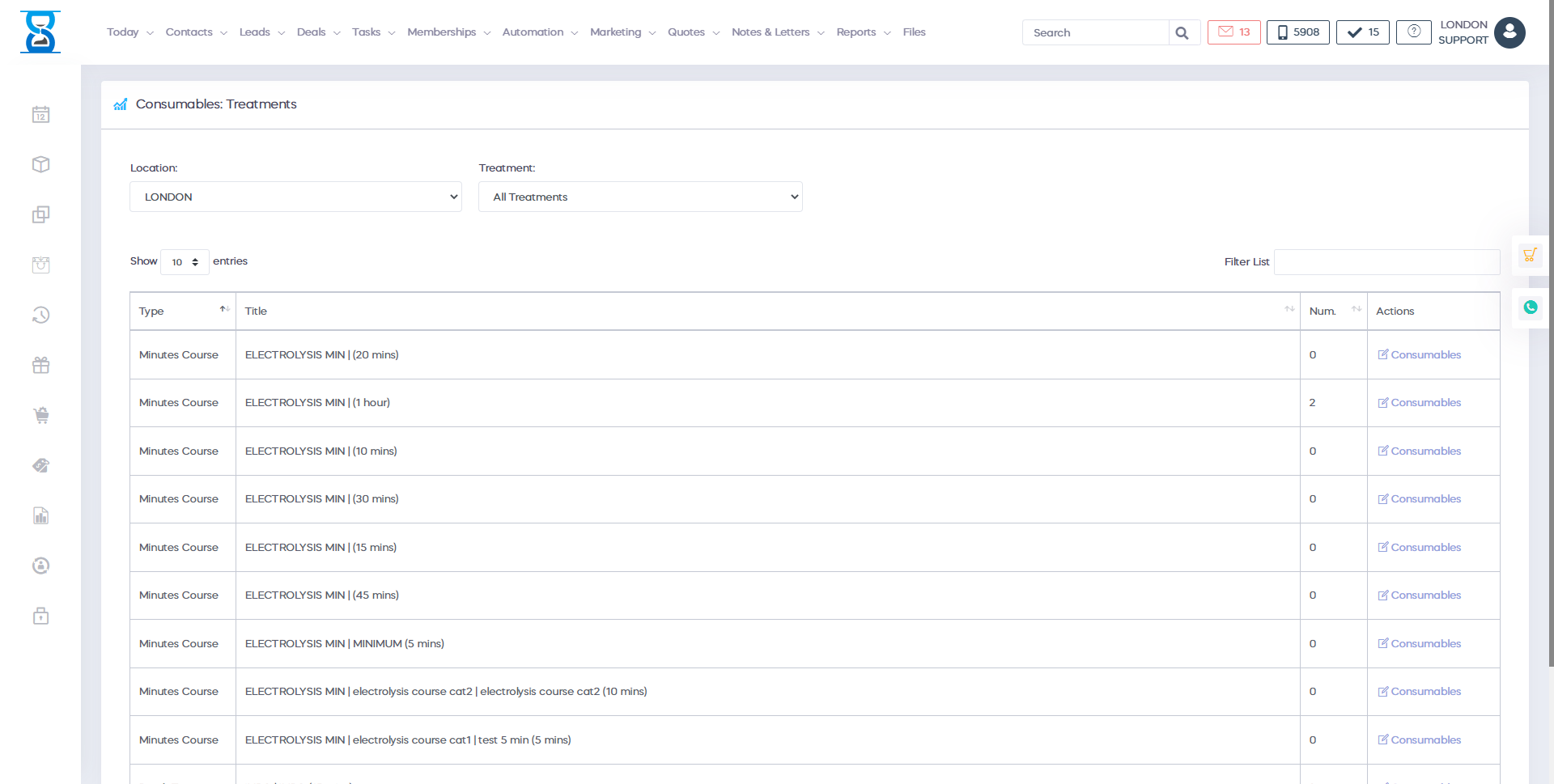
Task: Open the padlock icon in the sidebar
Action: point(40,617)
